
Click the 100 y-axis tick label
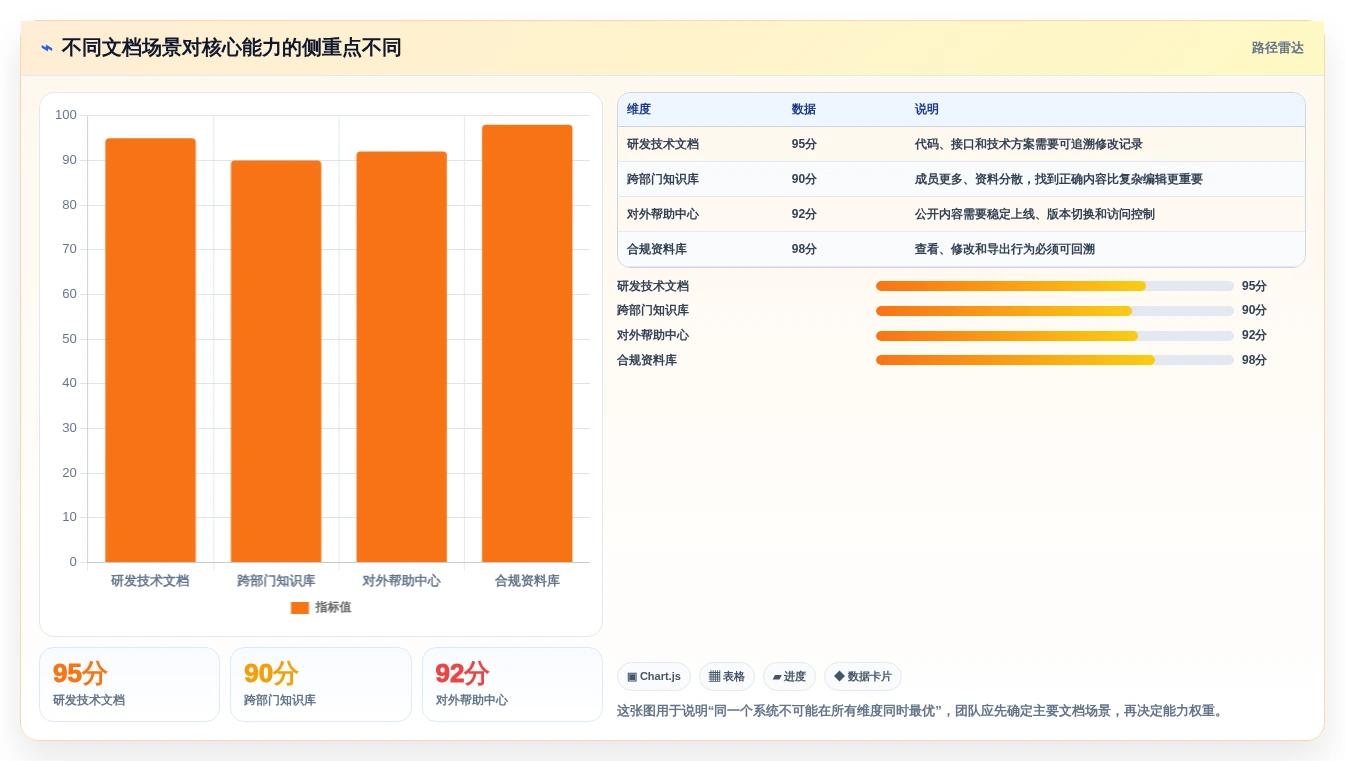pos(66,115)
